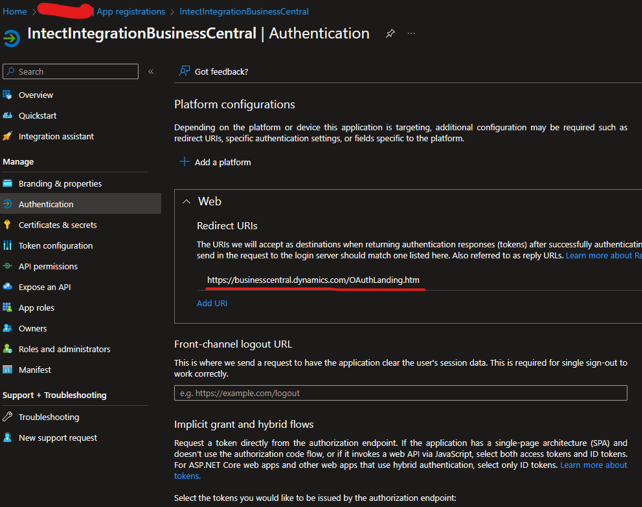Click the Integration assistant rocket icon
The image size is (642, 507).
coord(7,136)
